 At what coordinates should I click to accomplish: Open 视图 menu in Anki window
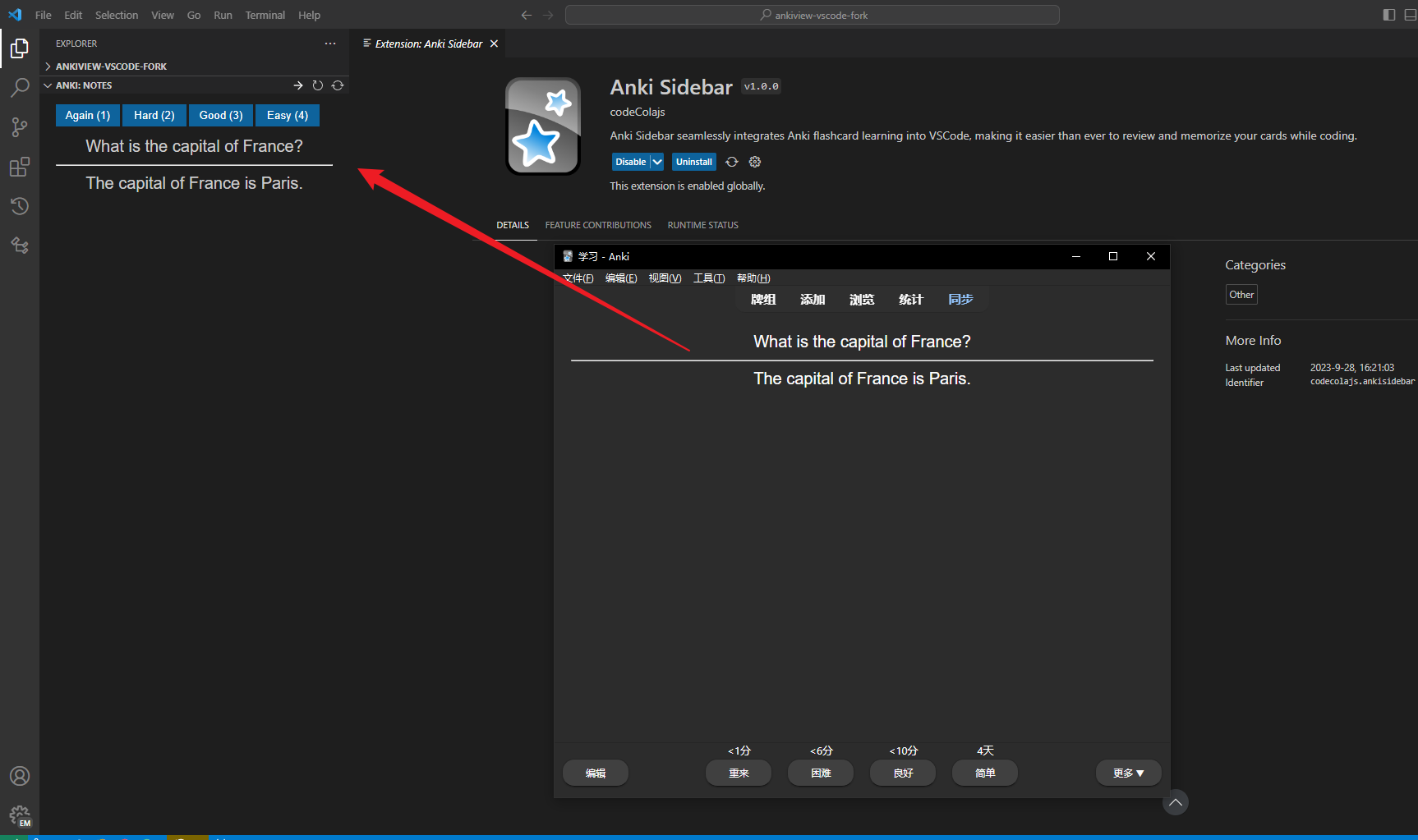(665, 278)
